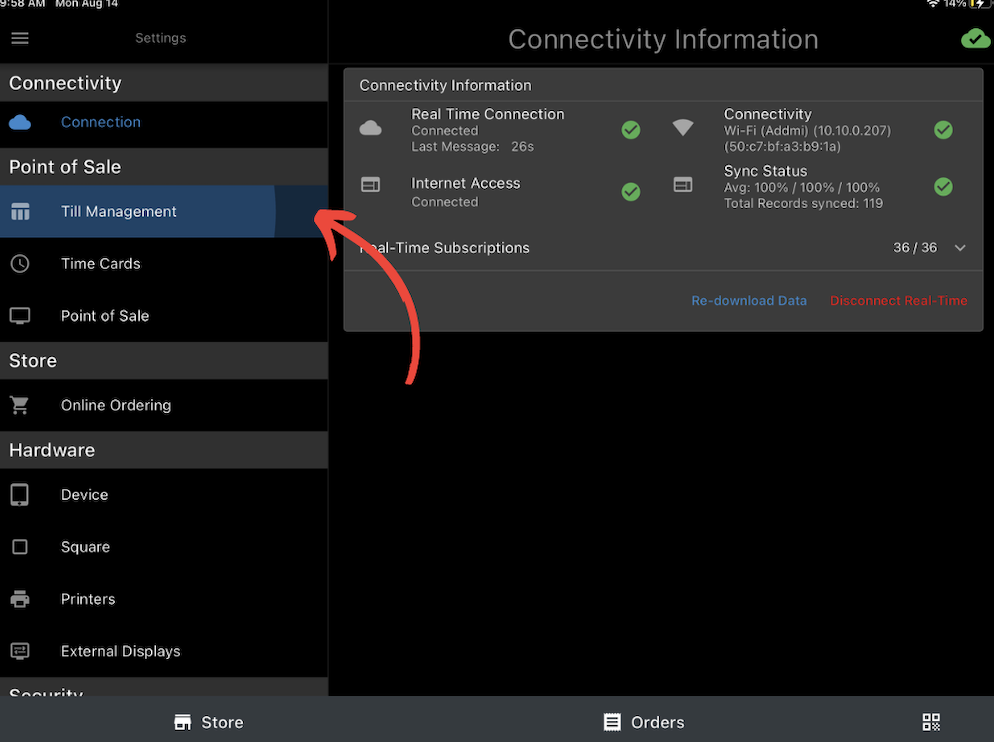This screenshot has height=742, width=994.
Task: Open Square hardware settings
Action: coord(164,547)
